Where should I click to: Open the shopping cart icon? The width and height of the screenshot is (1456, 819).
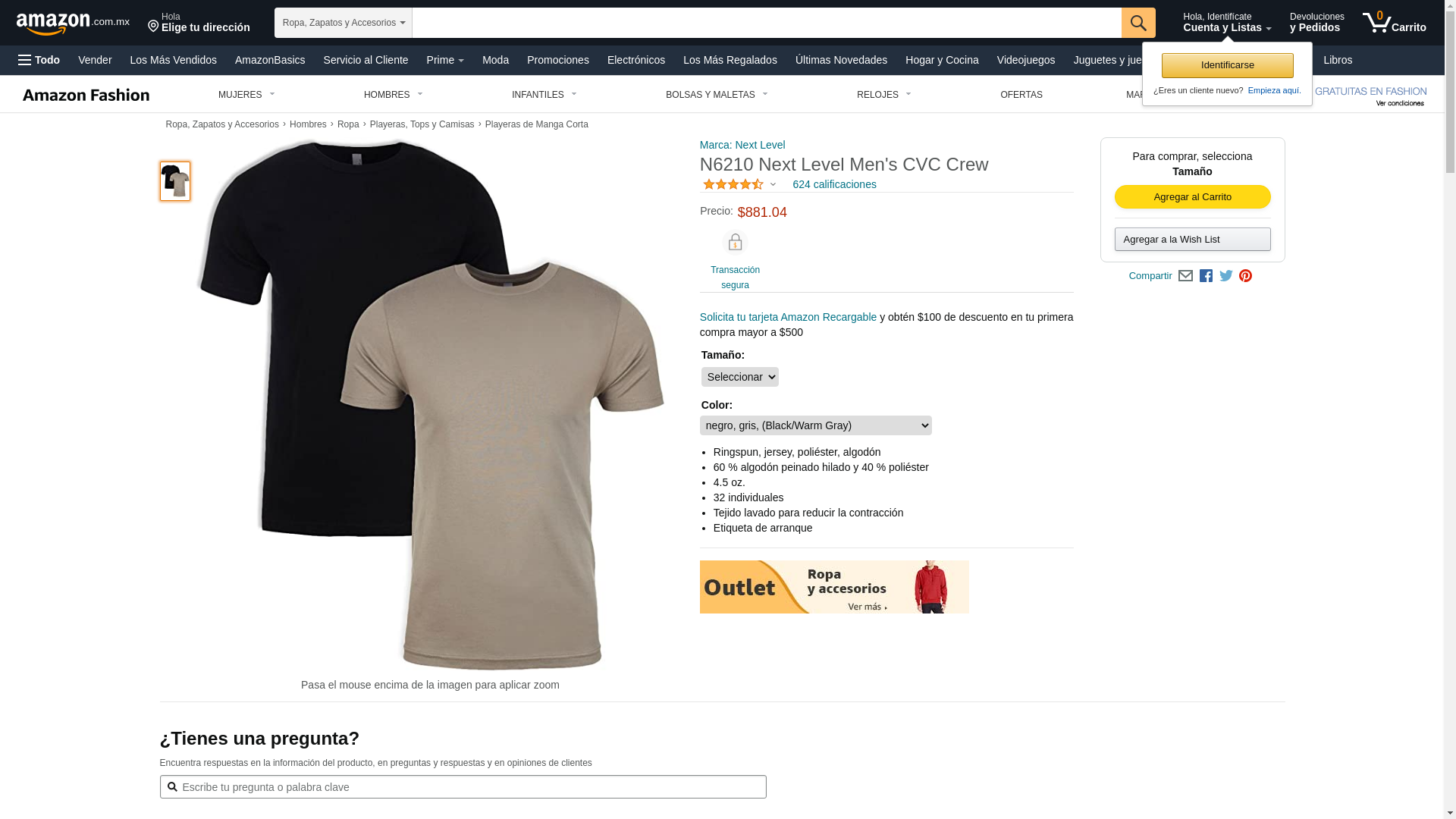(x=1394, y=22)
